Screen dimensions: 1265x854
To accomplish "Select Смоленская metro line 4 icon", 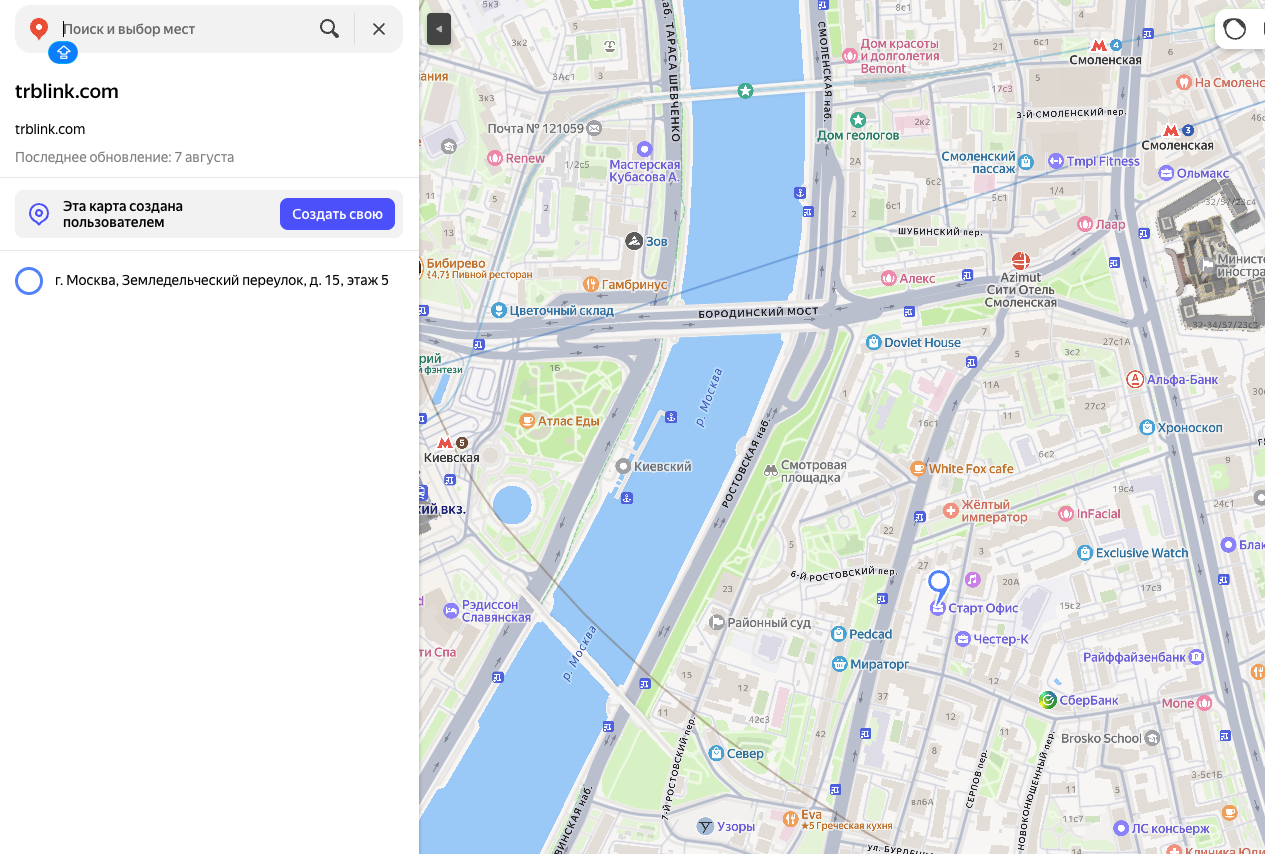I will point(1099,45).
